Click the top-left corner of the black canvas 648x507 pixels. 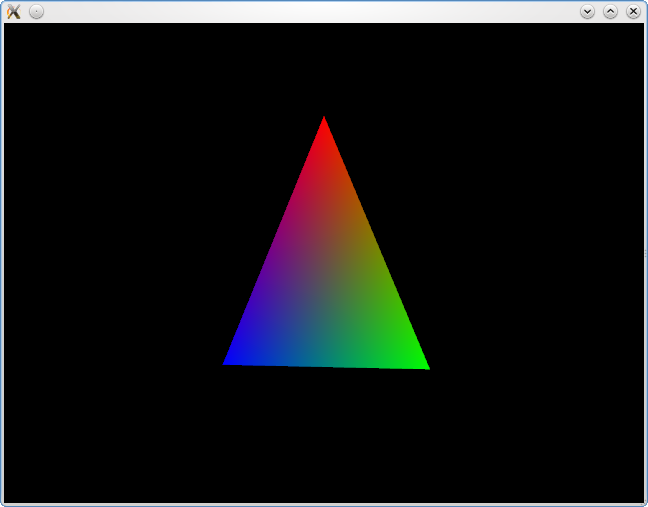pos(7,27)
